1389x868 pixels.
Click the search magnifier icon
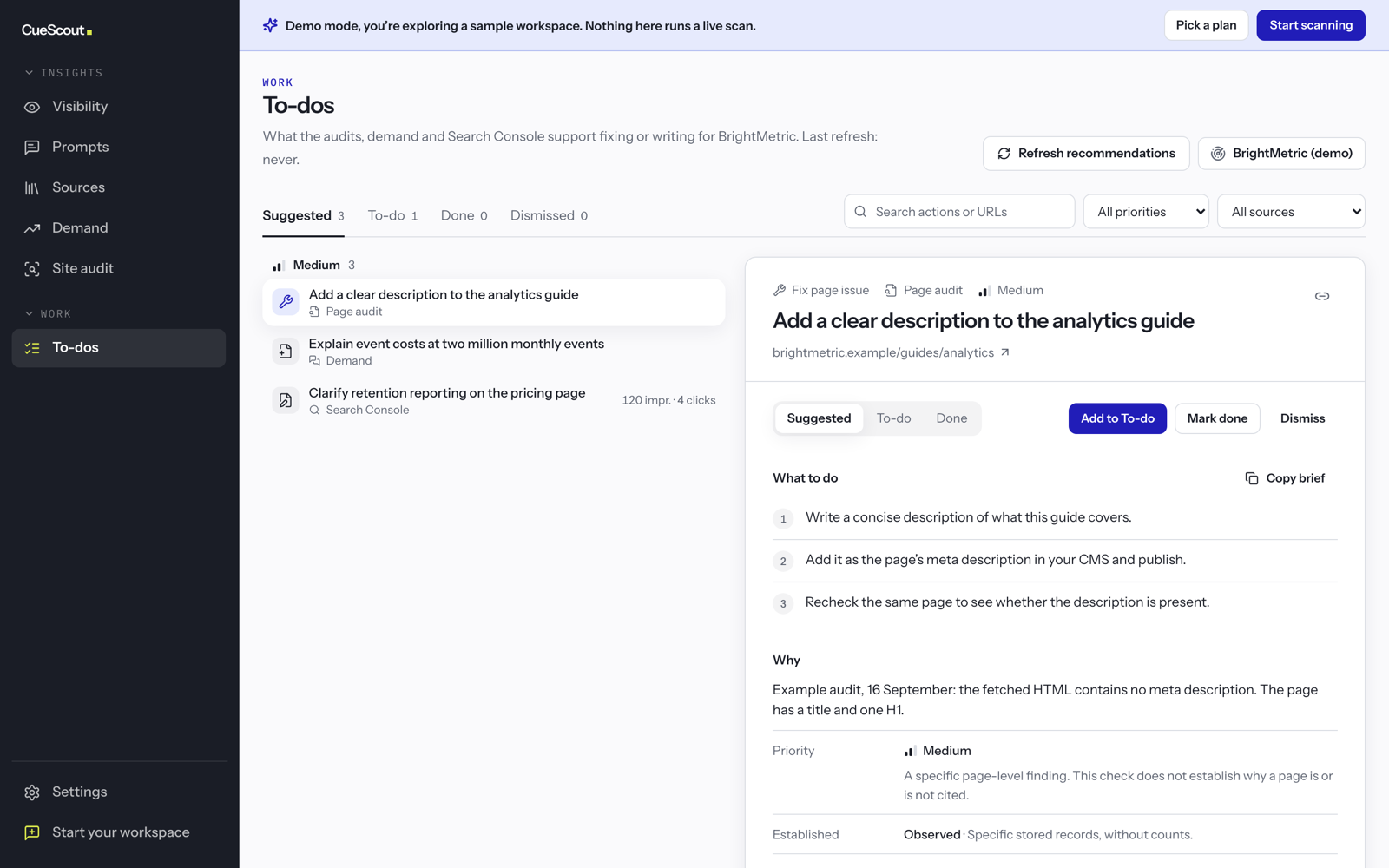860,212
